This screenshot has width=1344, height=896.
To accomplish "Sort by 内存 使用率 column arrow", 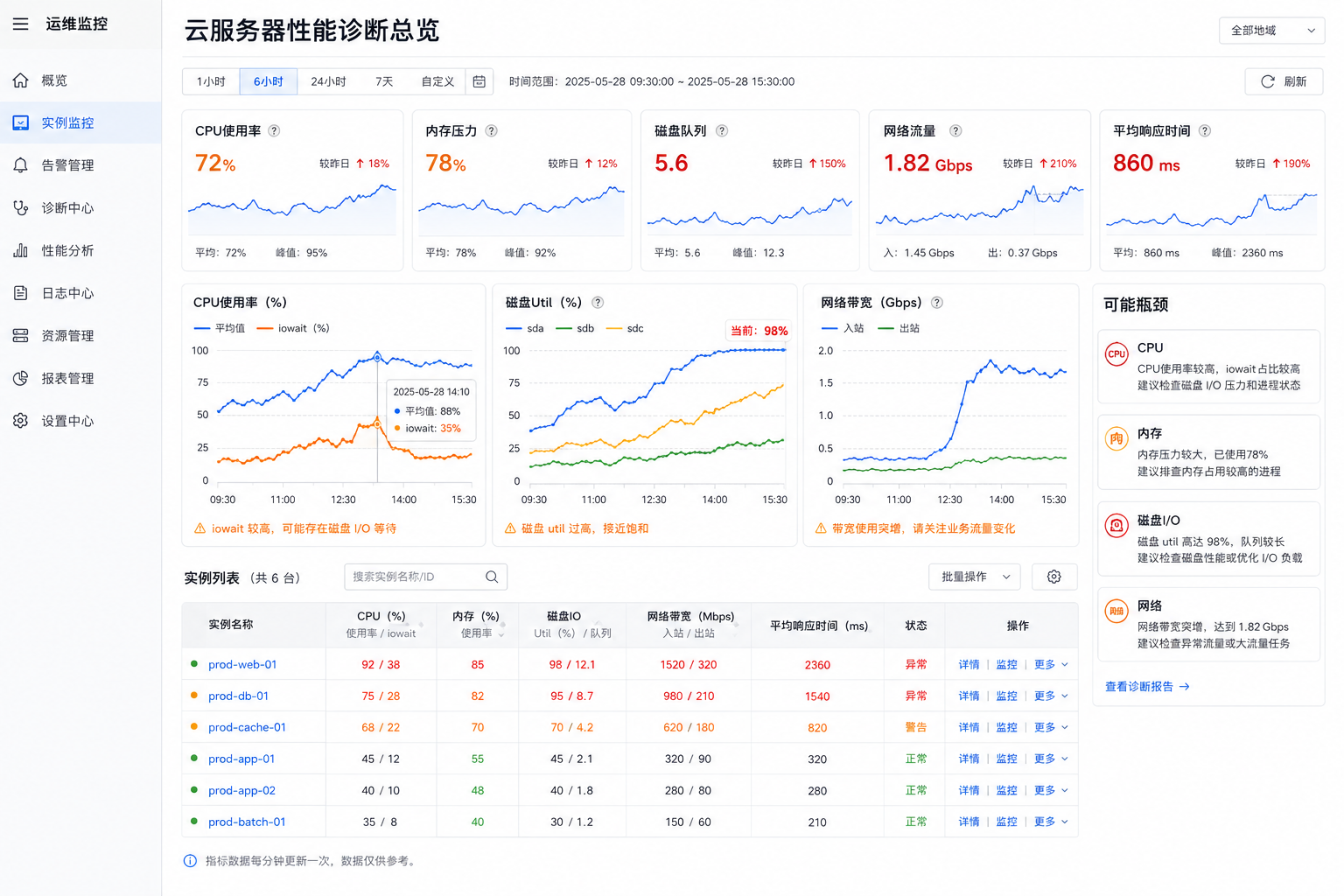I will [x=501, y=633].
